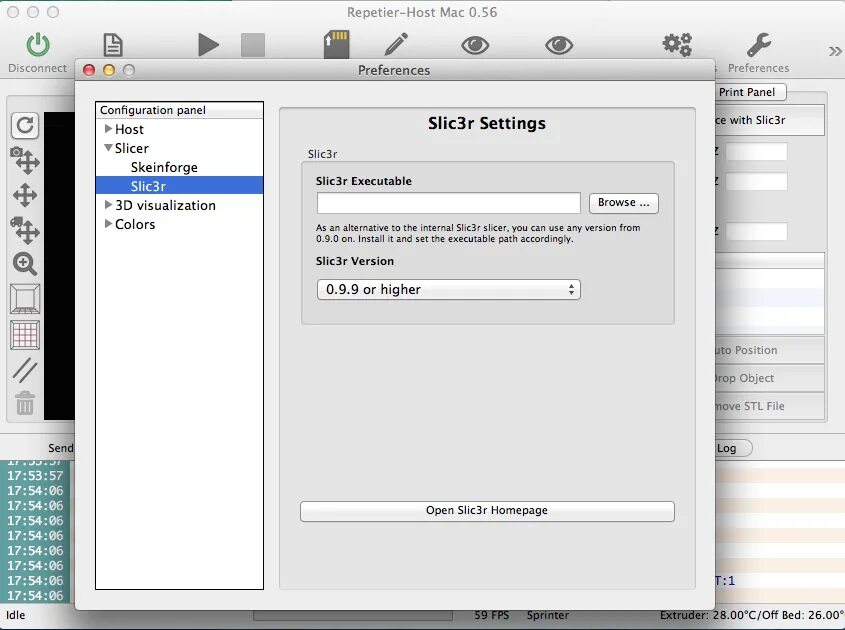Click the pencil edit toolbar icon
845x630 pixels.
click(396, 44)
